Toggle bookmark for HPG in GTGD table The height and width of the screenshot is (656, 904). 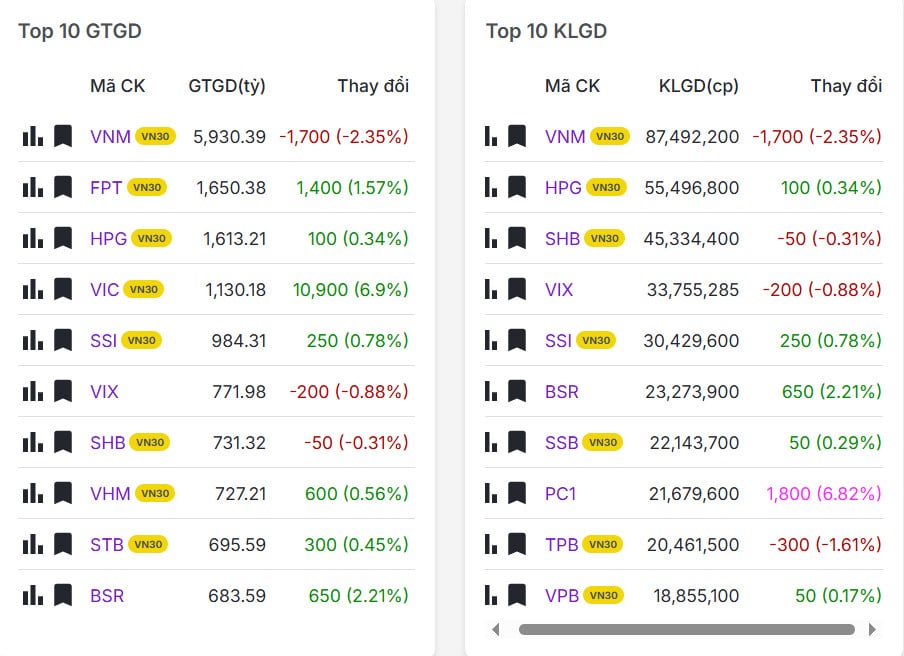(63, 238)
